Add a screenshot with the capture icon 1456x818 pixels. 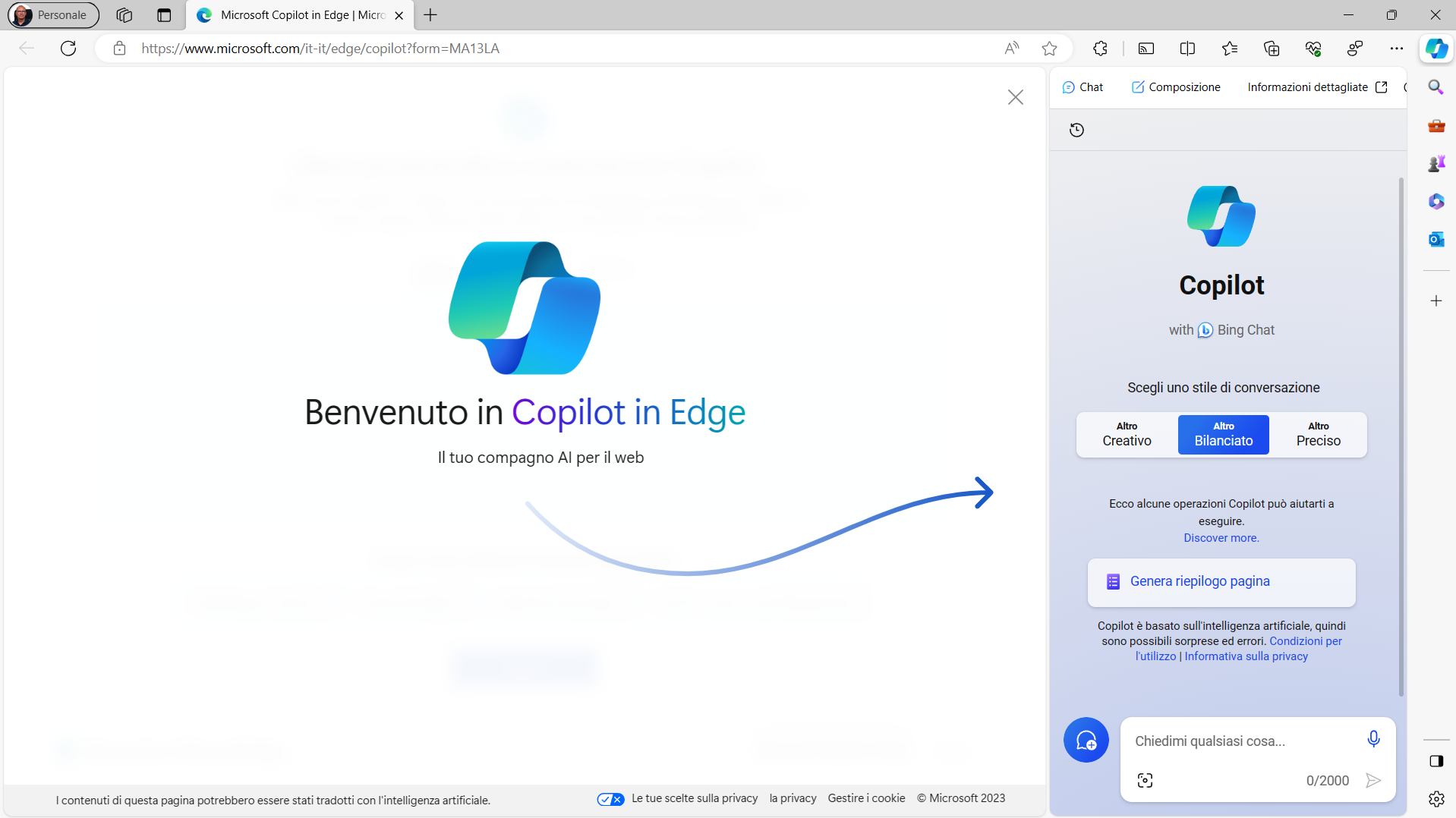click(x=1145, y=781)
